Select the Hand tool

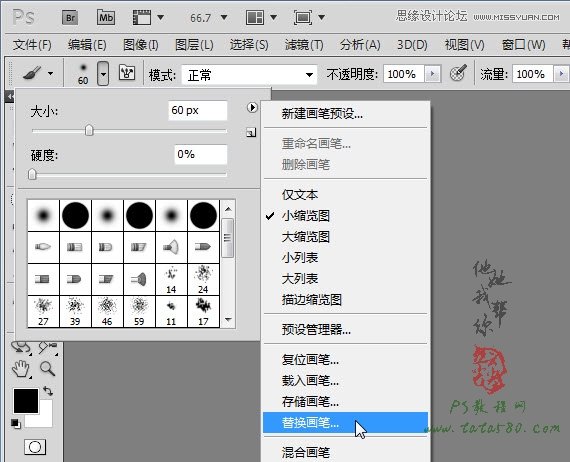click(21, 369)
